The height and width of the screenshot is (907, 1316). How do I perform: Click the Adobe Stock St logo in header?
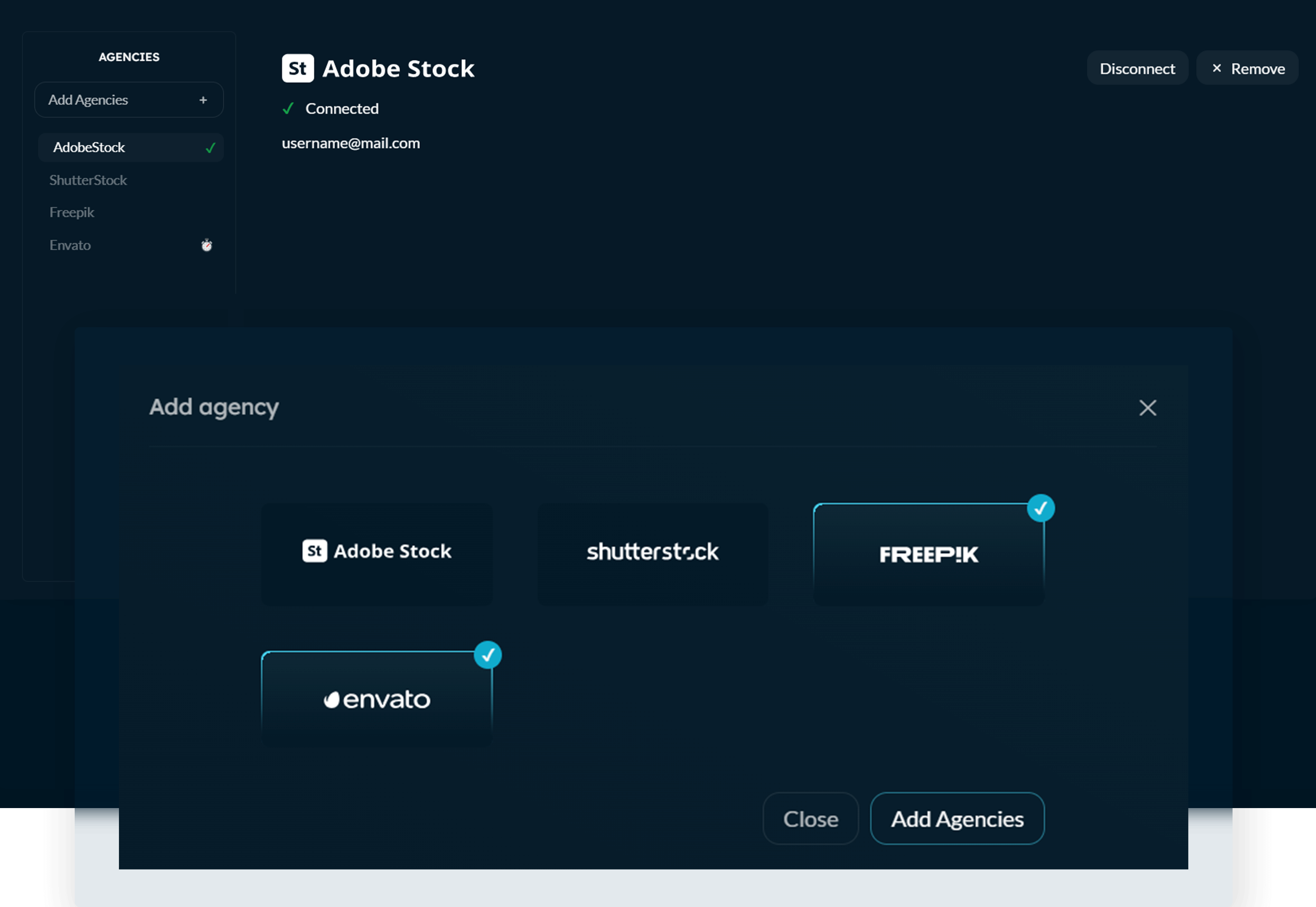pos(297,68)
